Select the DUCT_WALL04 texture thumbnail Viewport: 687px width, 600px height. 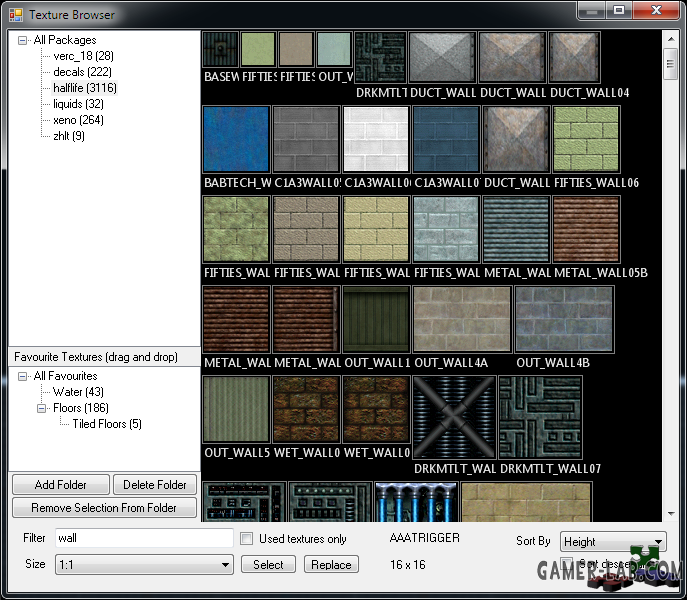[574, 57]
